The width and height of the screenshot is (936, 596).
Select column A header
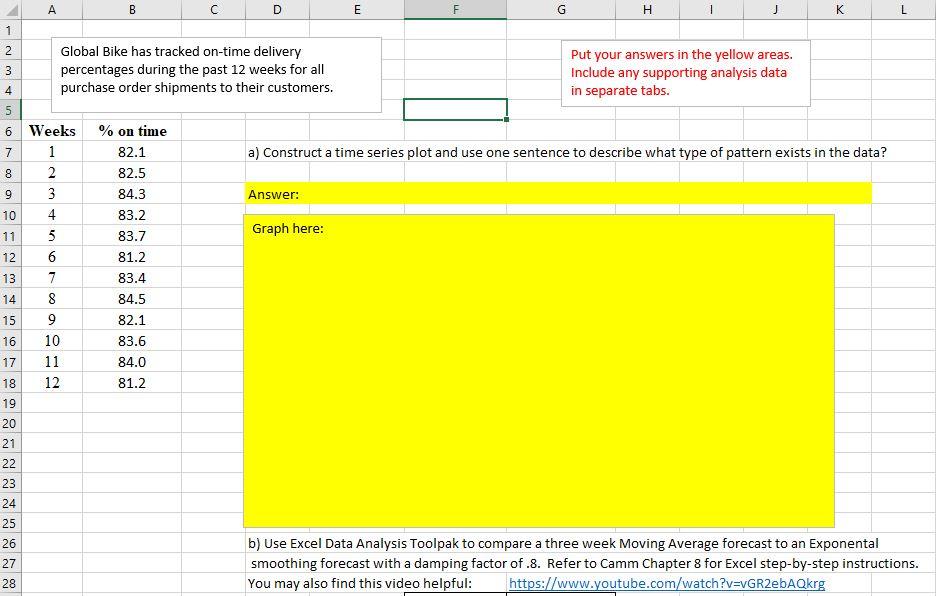[51, 9]
